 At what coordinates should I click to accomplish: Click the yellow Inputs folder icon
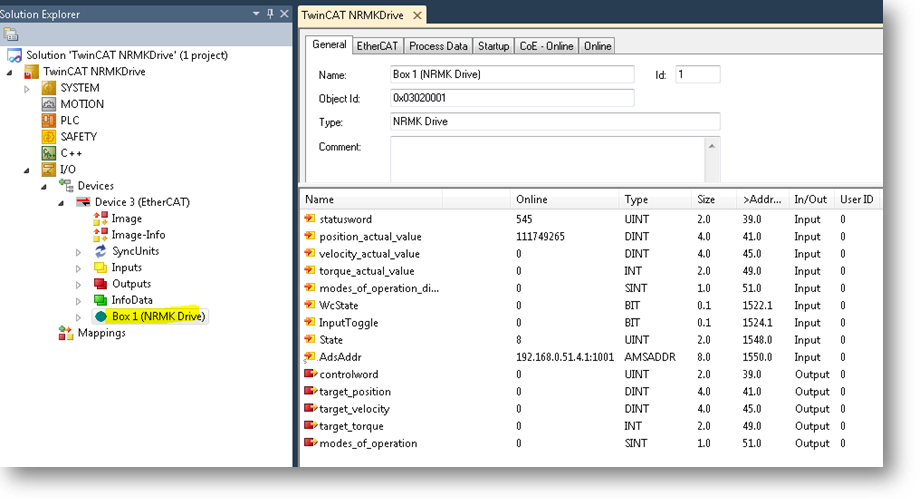(100, 268)
